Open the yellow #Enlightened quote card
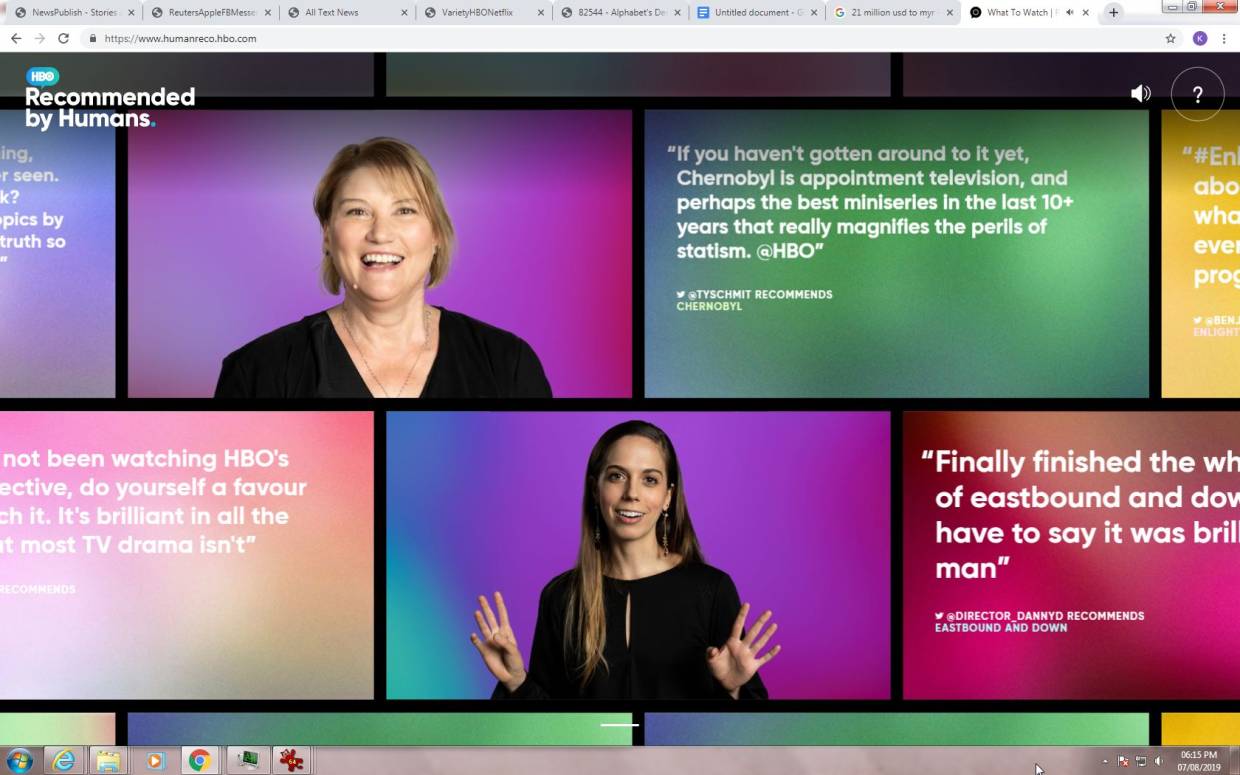The height and width of the screenshot is (775, 1240). [1200, 254]
